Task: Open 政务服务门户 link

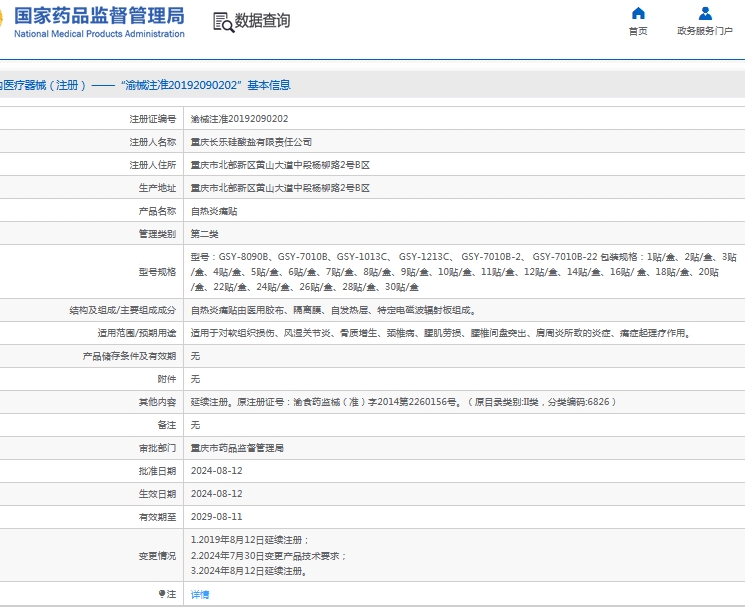Action: 705,31
